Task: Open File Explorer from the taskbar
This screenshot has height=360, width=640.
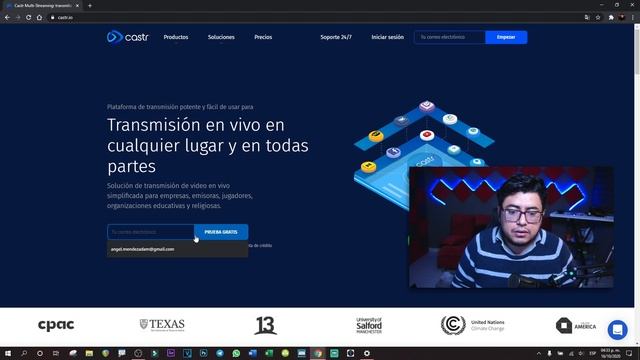Action: 89,353
